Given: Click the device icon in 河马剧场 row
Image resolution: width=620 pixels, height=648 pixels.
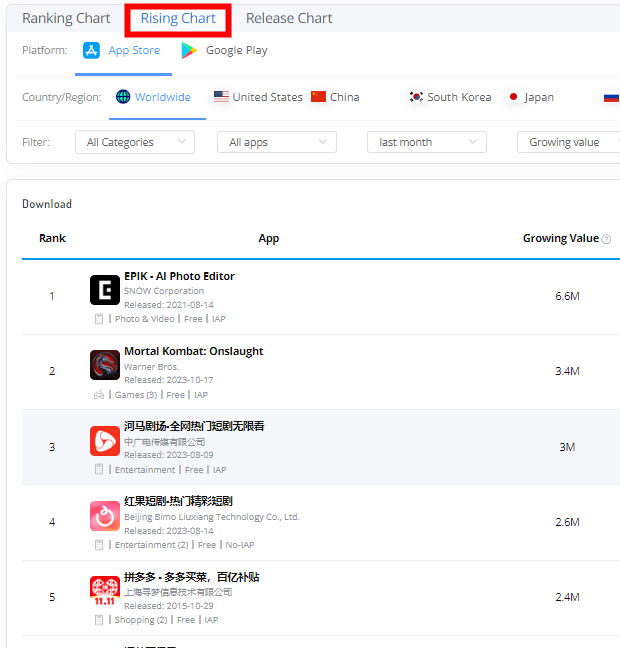Looking at the screenshot, I should click(x=99, y=469).
